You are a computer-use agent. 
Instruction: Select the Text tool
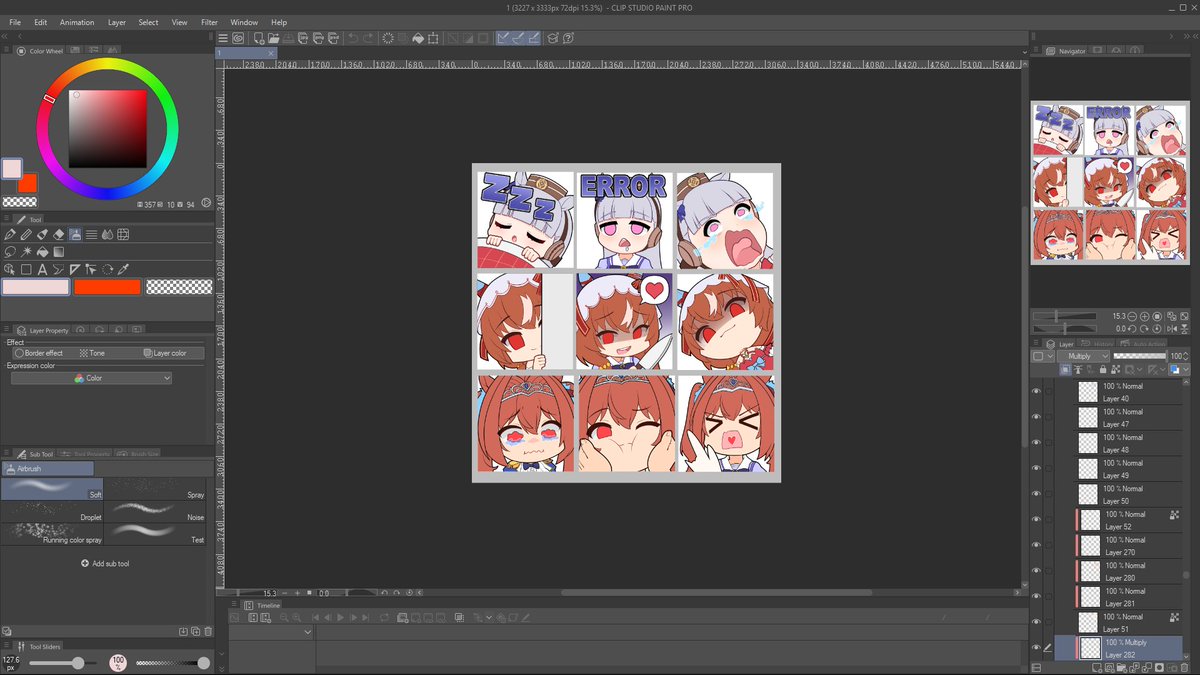[42, 269]
